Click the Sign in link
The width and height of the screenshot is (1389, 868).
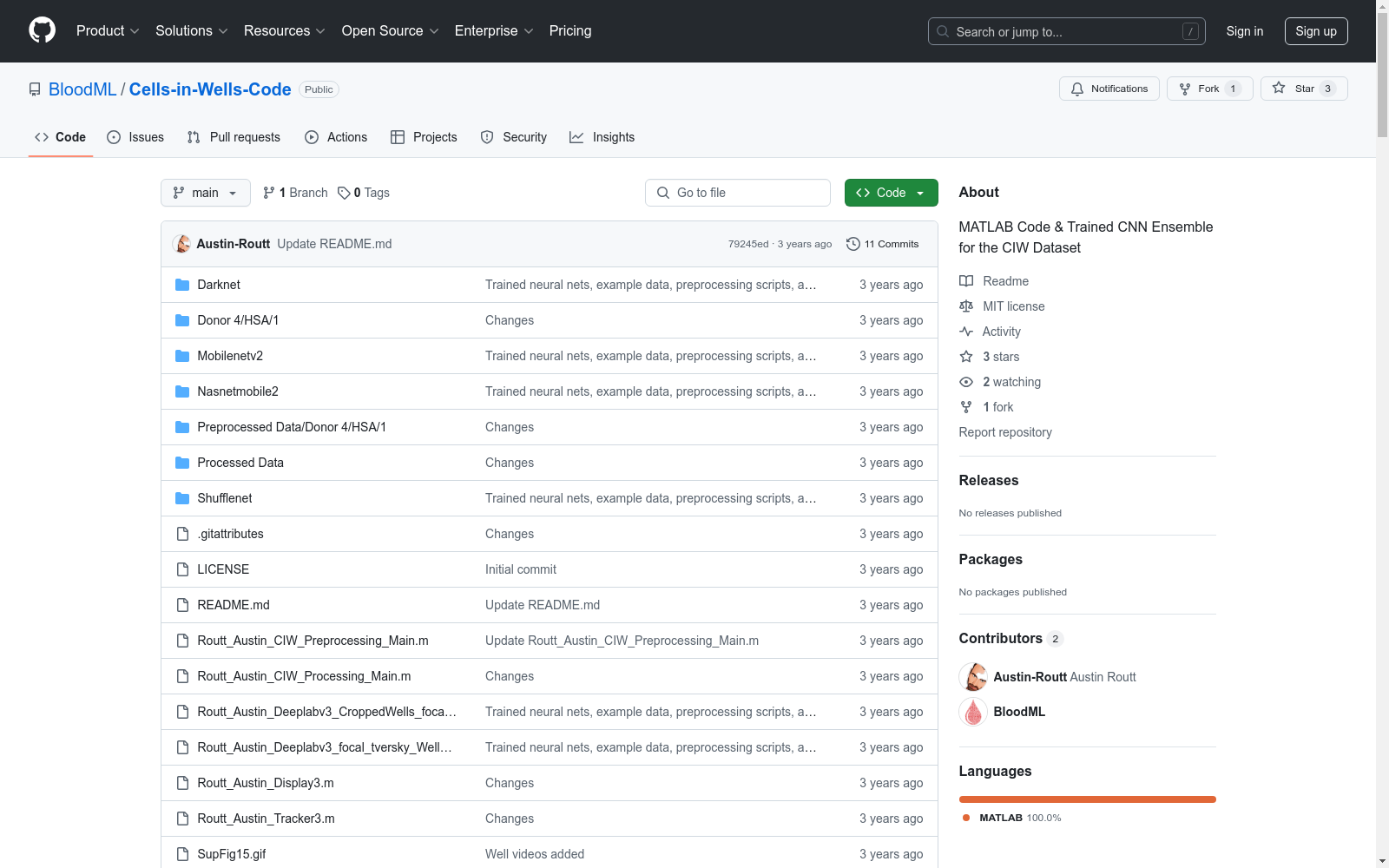point(1245,31)
